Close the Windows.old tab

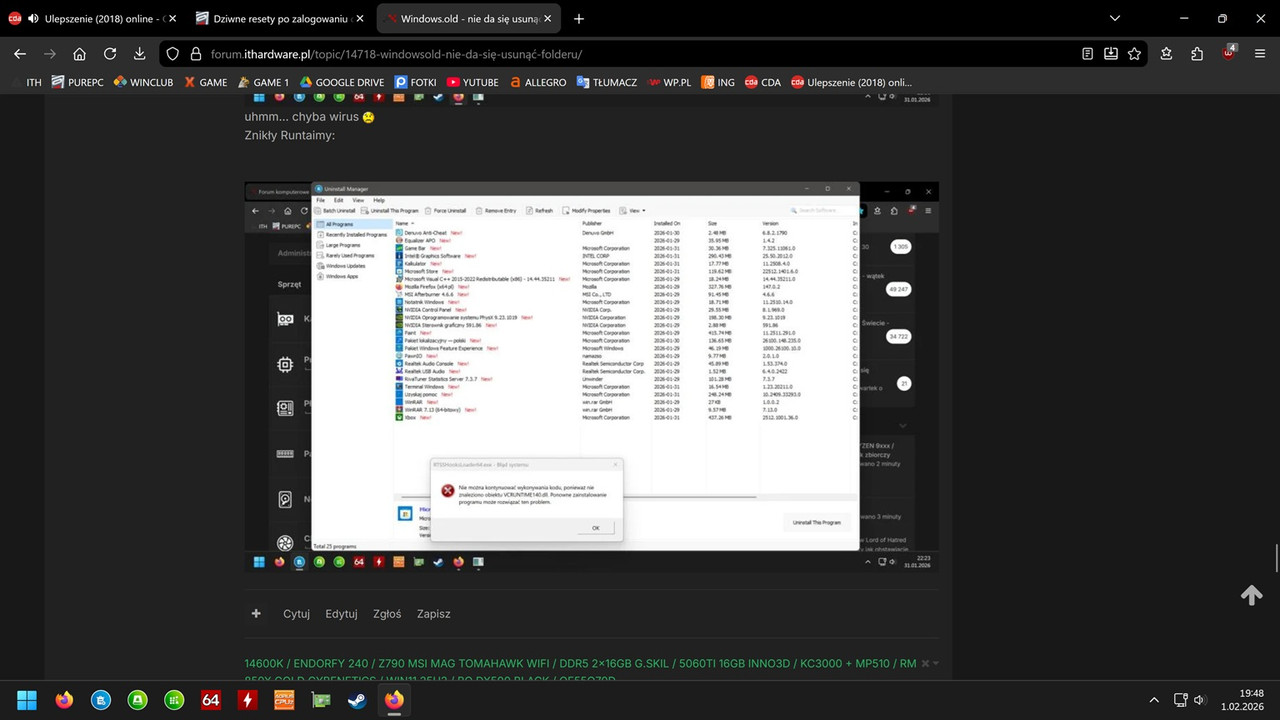tap(547, 19)
